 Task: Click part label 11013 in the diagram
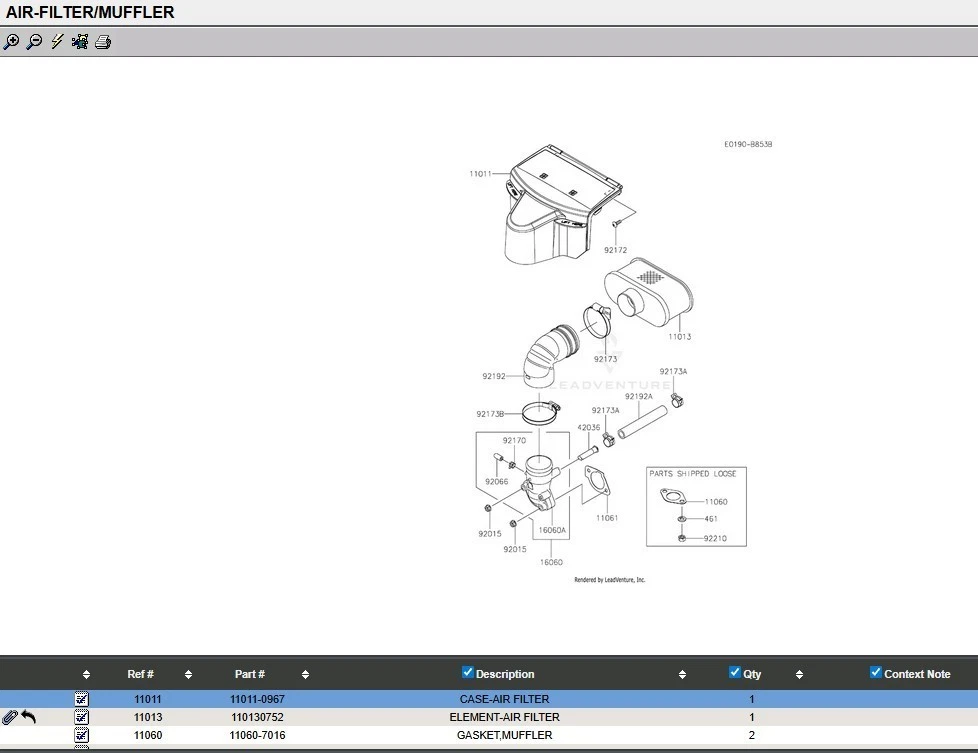(x=679, y=337)
